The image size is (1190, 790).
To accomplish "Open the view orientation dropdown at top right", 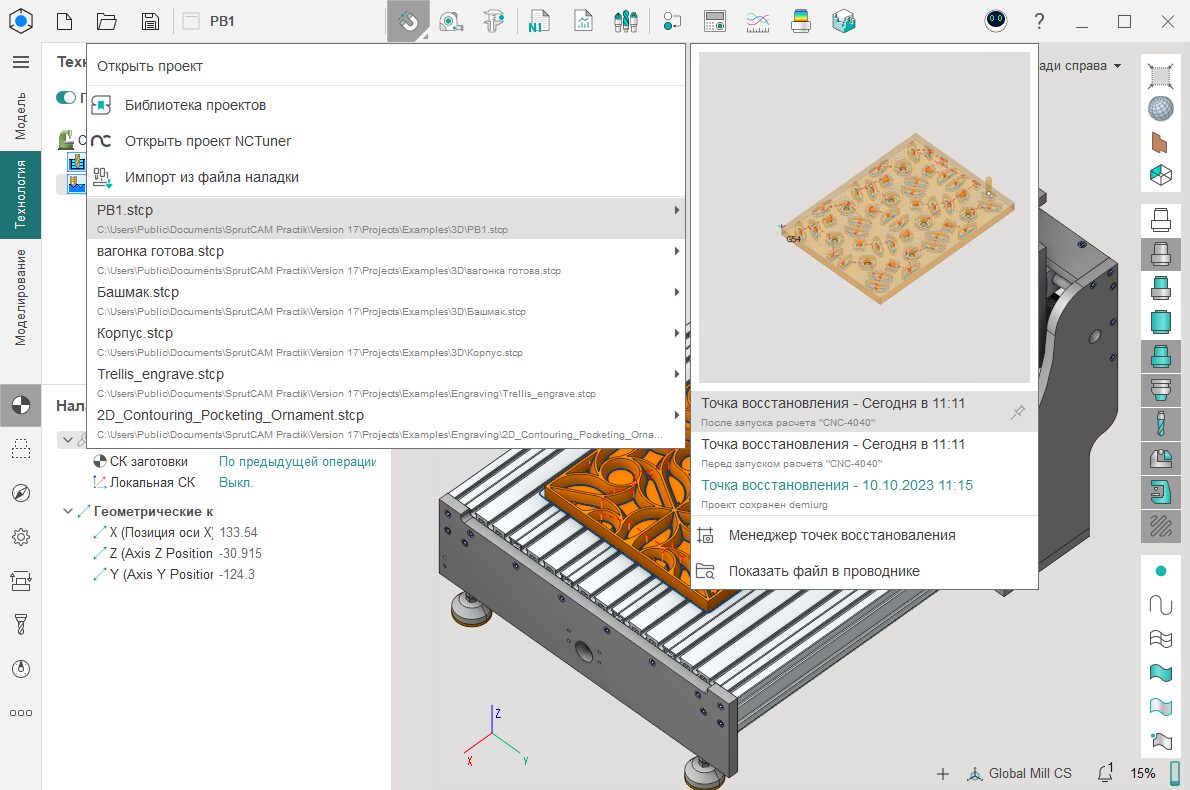I will 1116,66.
